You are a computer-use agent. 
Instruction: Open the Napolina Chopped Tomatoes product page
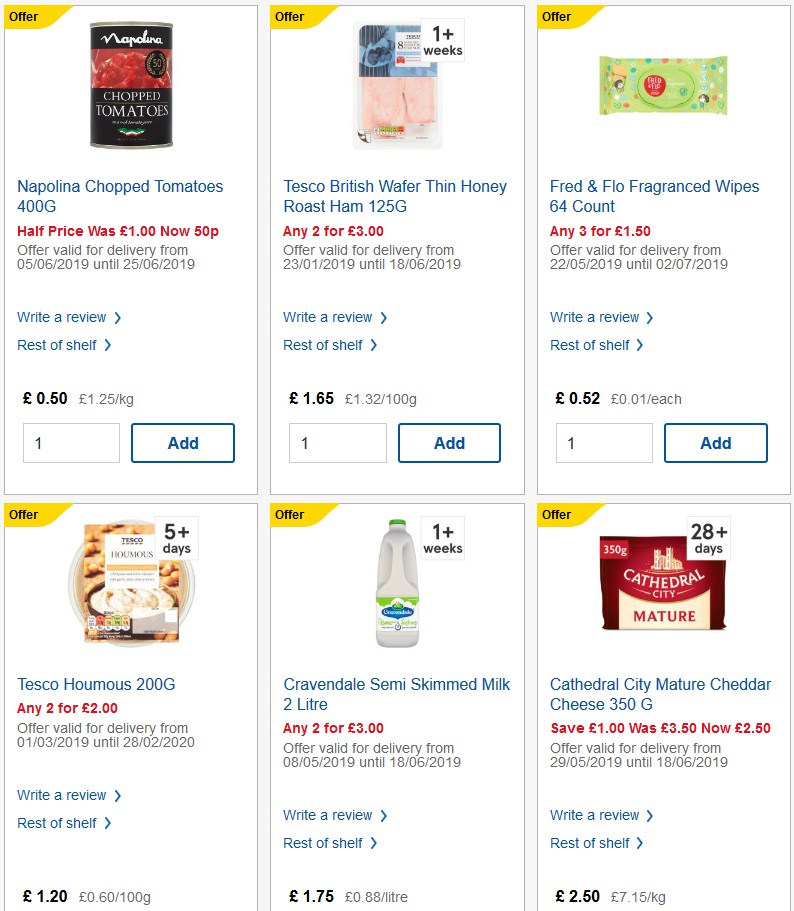coord(120,196)
